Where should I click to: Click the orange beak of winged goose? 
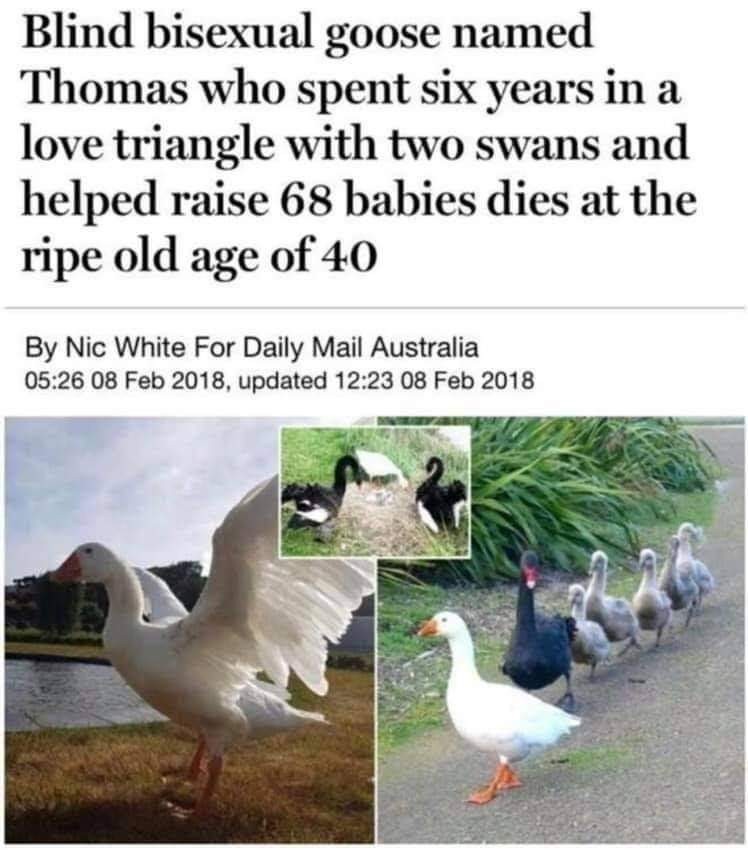[x=69, y=569]
